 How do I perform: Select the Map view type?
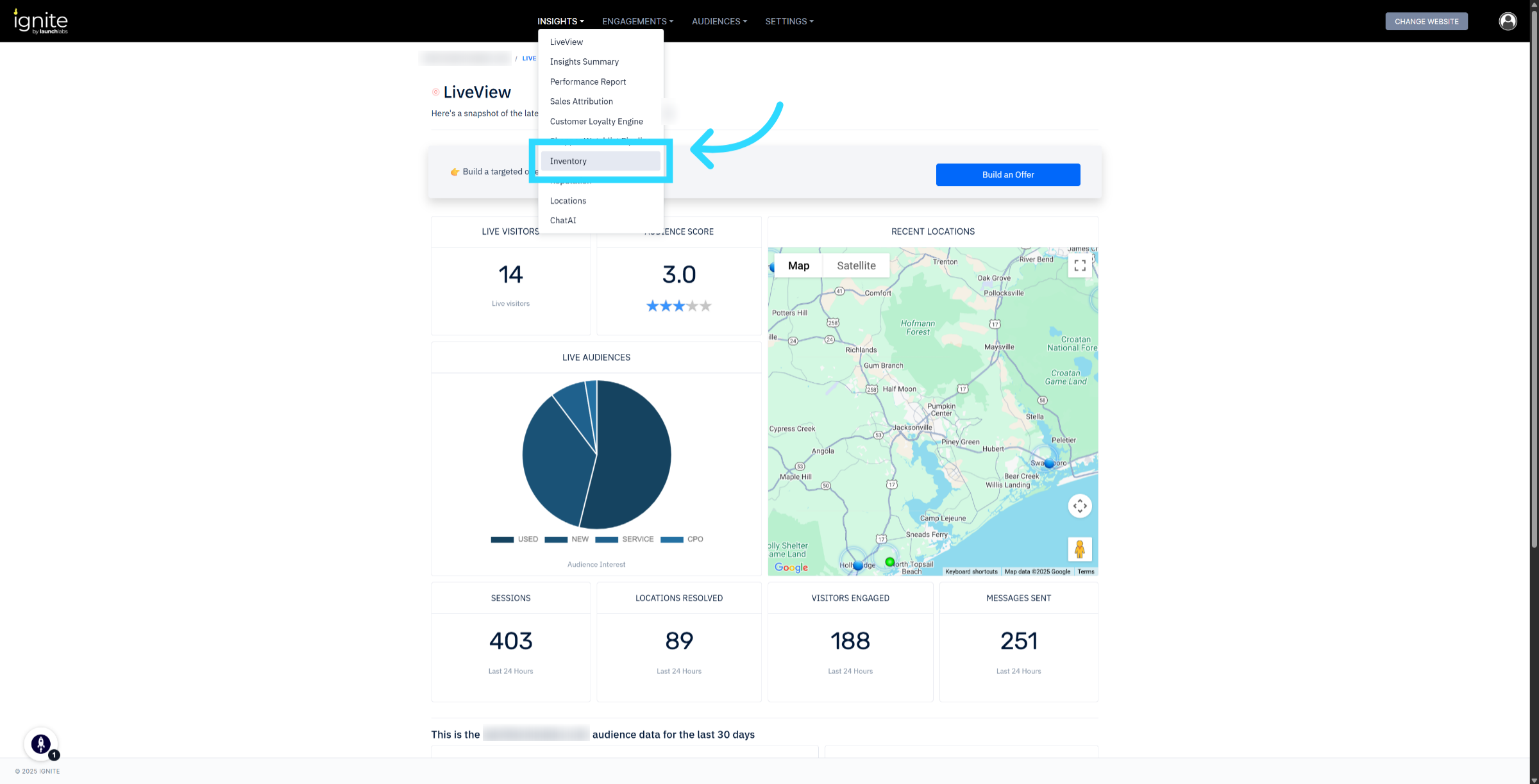pyautogui.click(x=798, y=265)
